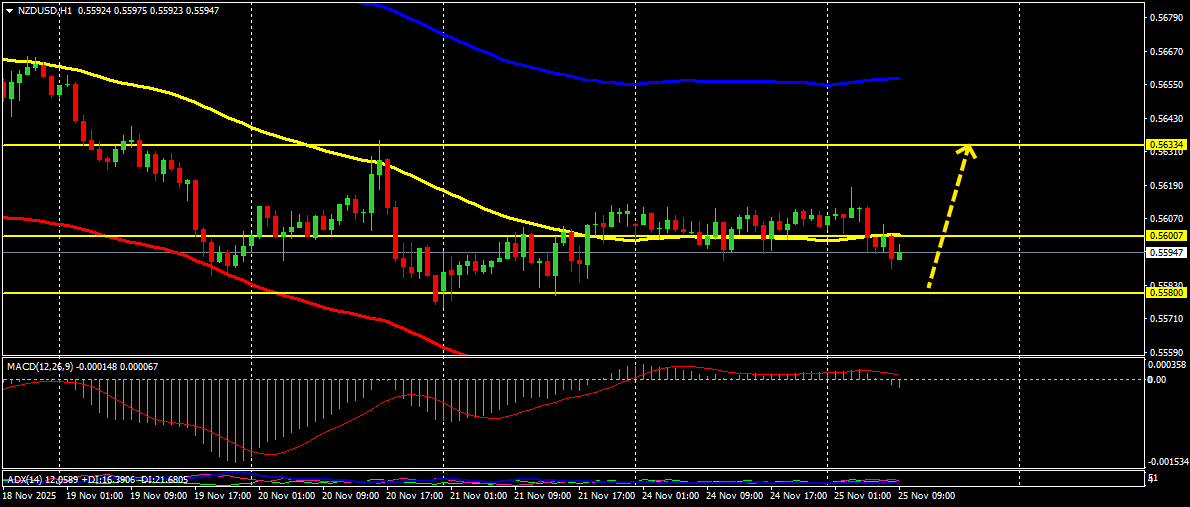Click the -0.001534 MACD scale value
1190x507 pixels.
[1167, 461]
